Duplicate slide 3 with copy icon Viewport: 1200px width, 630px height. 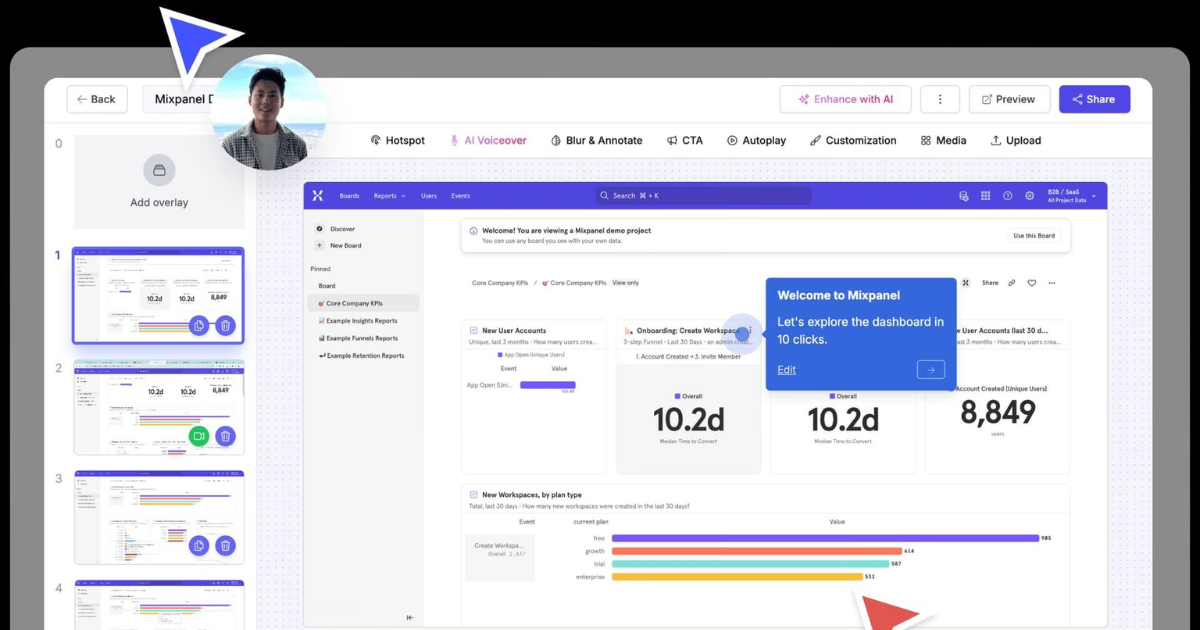[x=199, y=545]
